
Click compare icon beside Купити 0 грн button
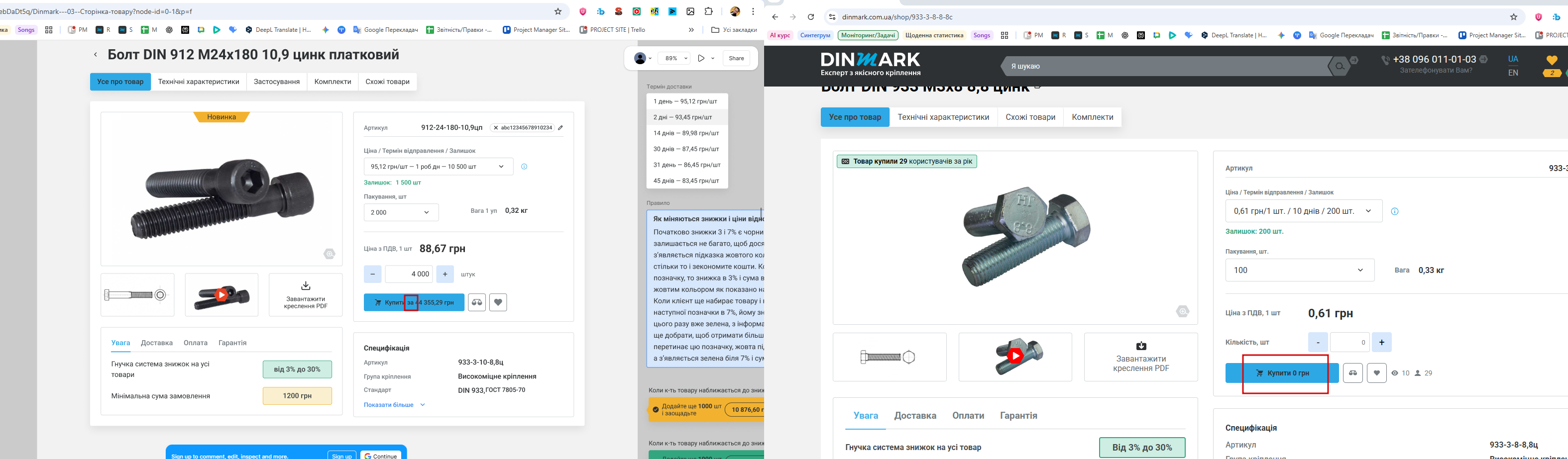[1352, 372]
